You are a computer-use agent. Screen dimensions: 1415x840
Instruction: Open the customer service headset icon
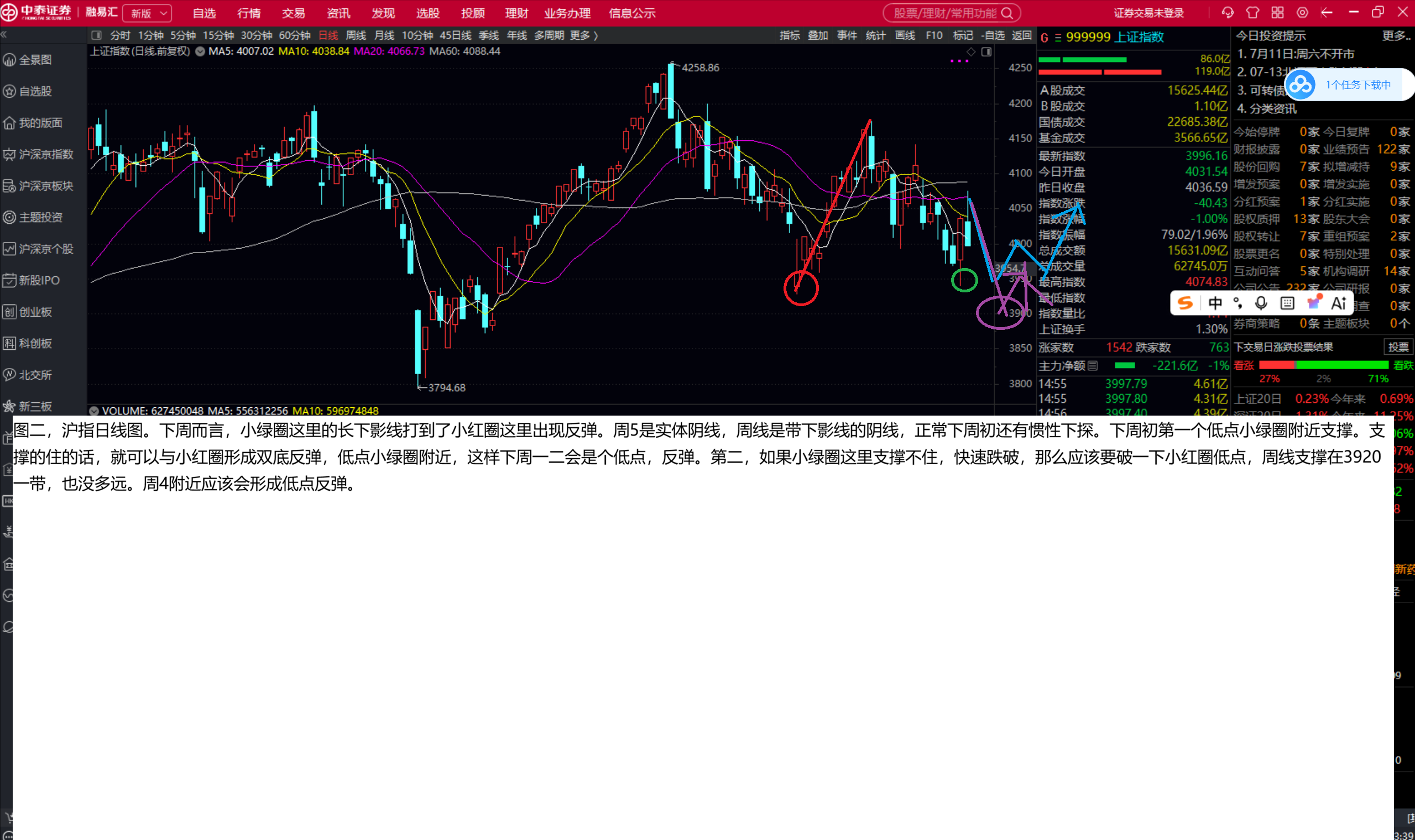[x=1227, y=13]
